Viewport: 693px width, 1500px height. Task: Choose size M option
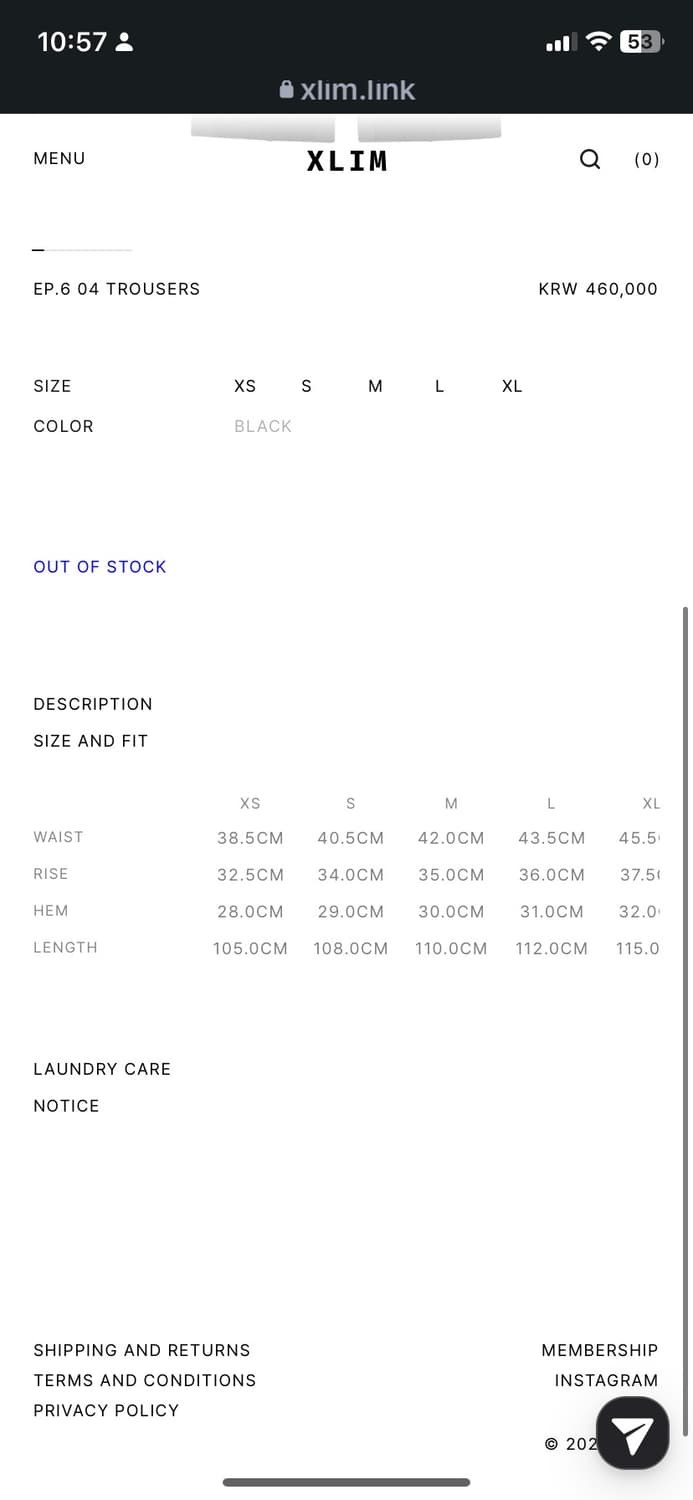click(375, 386)
